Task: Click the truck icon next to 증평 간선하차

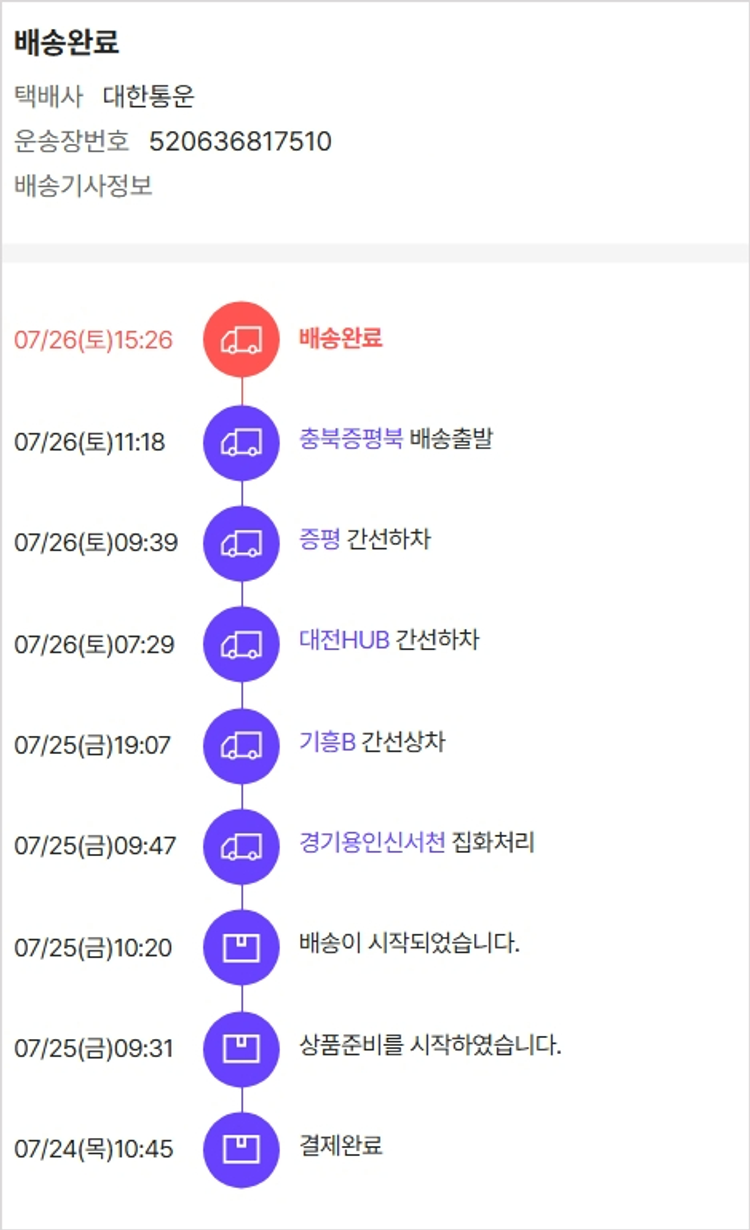Action: [241, 543]
